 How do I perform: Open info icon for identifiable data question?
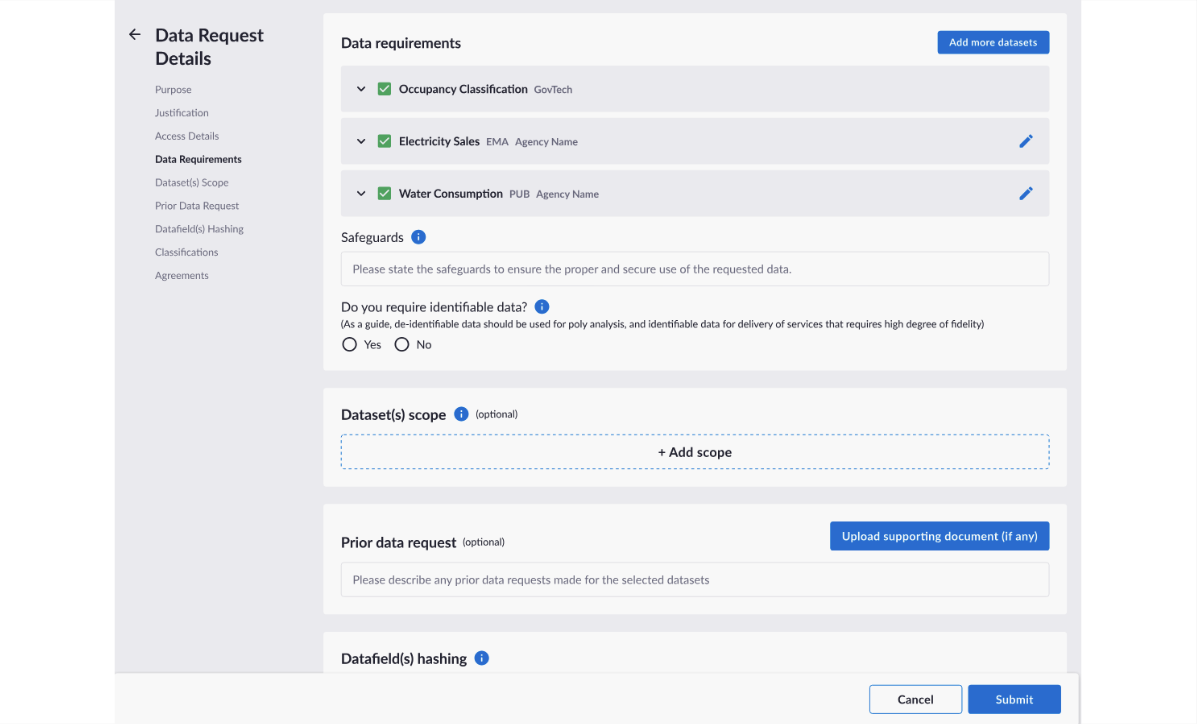click(x=542, y=306)
